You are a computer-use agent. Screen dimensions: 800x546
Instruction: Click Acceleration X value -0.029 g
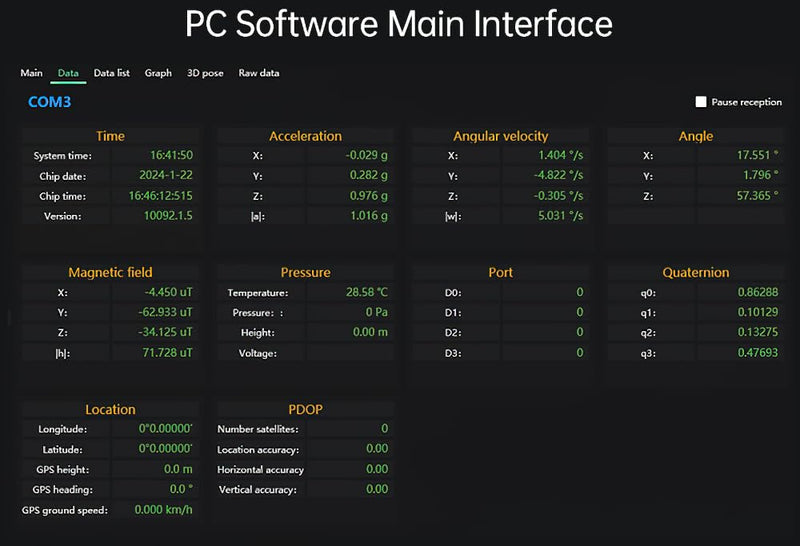click(x=366, y=155)
